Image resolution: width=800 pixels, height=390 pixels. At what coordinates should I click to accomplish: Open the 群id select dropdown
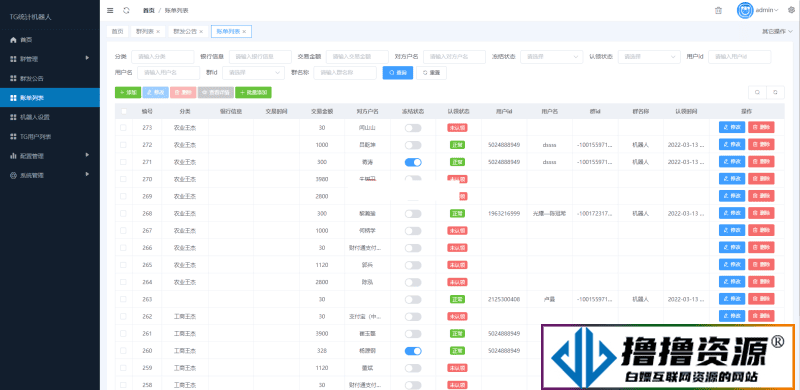tap(254, 73)
